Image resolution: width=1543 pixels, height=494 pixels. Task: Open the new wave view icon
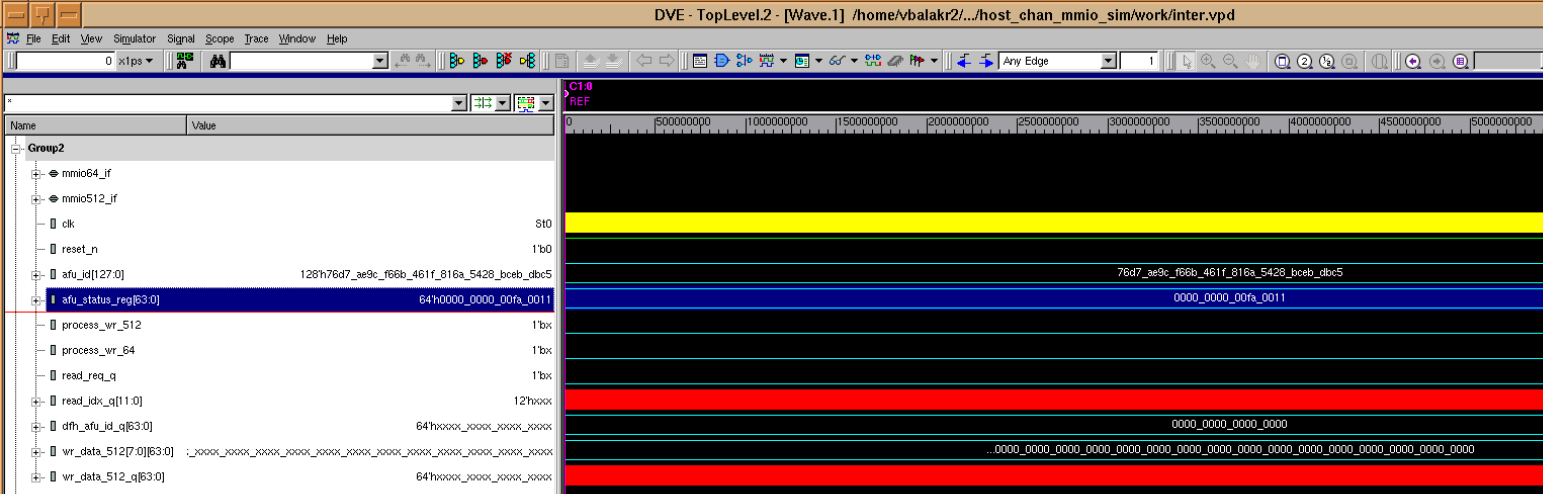pos(767,61)
